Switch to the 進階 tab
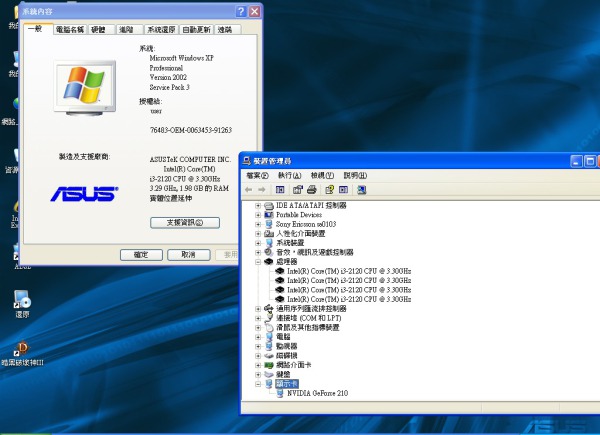The width and height of the screenshot is (600, 435). coord(130,29)
